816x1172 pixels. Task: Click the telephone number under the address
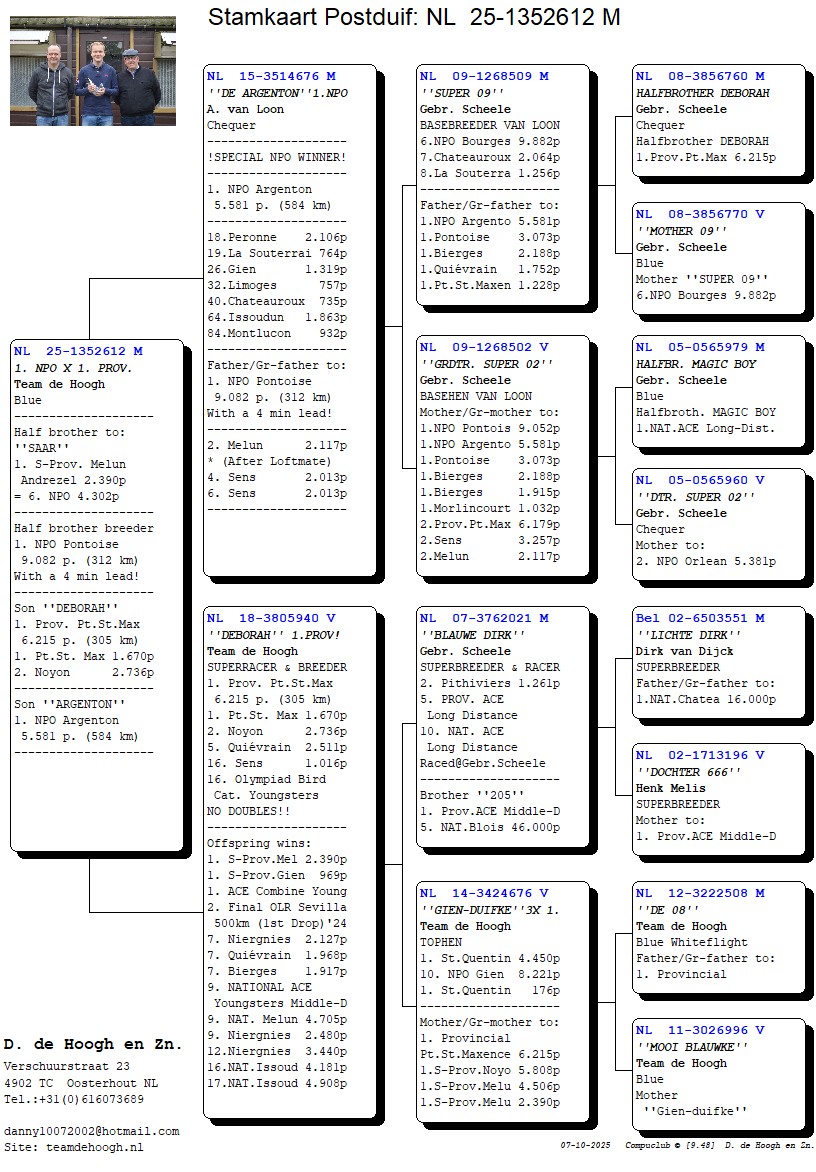click(x=73, y=1099)
